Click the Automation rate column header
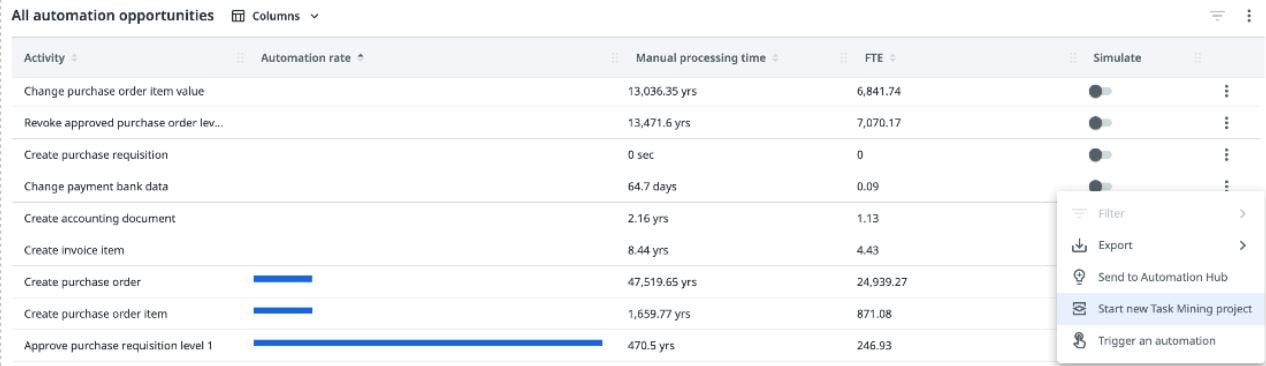The height and width of the screenshot is (366, 1266). pyautogui.click(x=305, y=58)
